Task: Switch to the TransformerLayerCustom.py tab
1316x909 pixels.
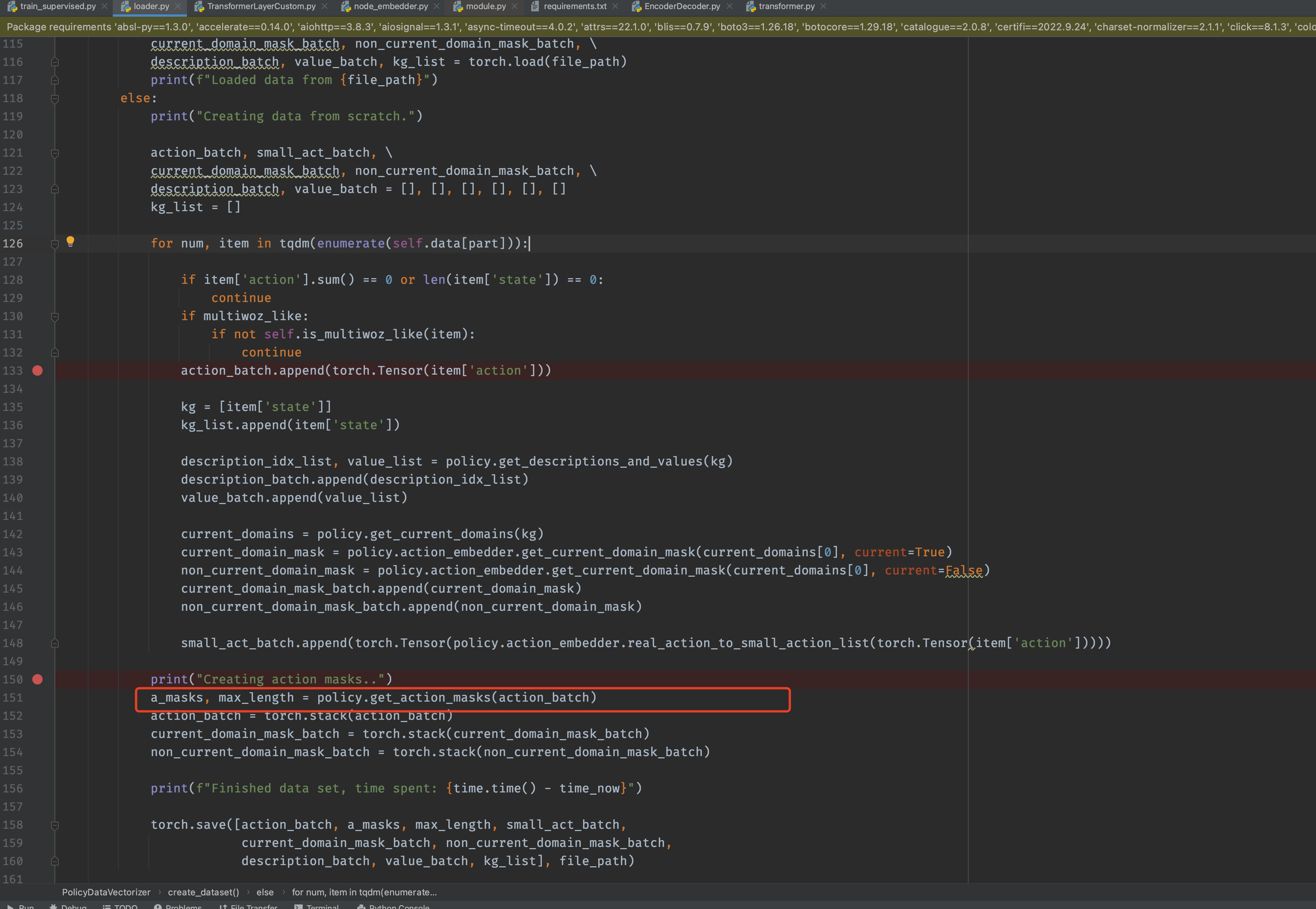Action: pyautogui.click(x=261, y=6)
